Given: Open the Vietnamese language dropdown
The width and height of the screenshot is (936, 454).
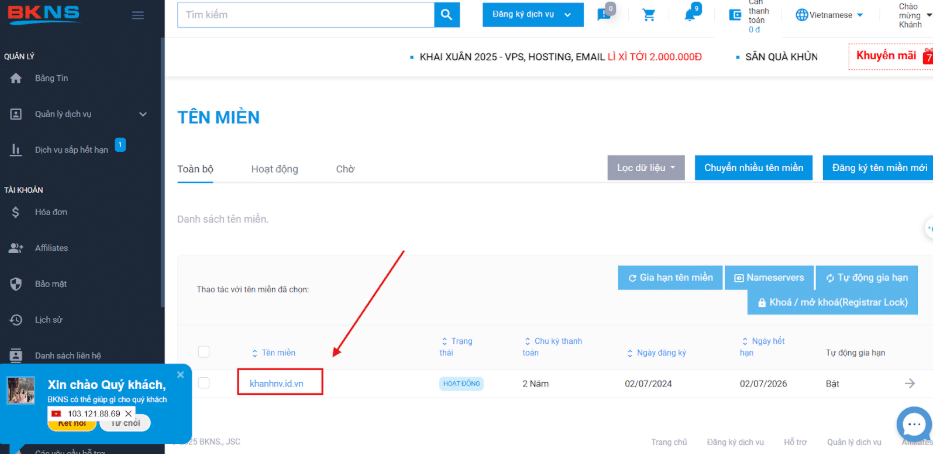Looking at the screenshot, I should [830, 15].
